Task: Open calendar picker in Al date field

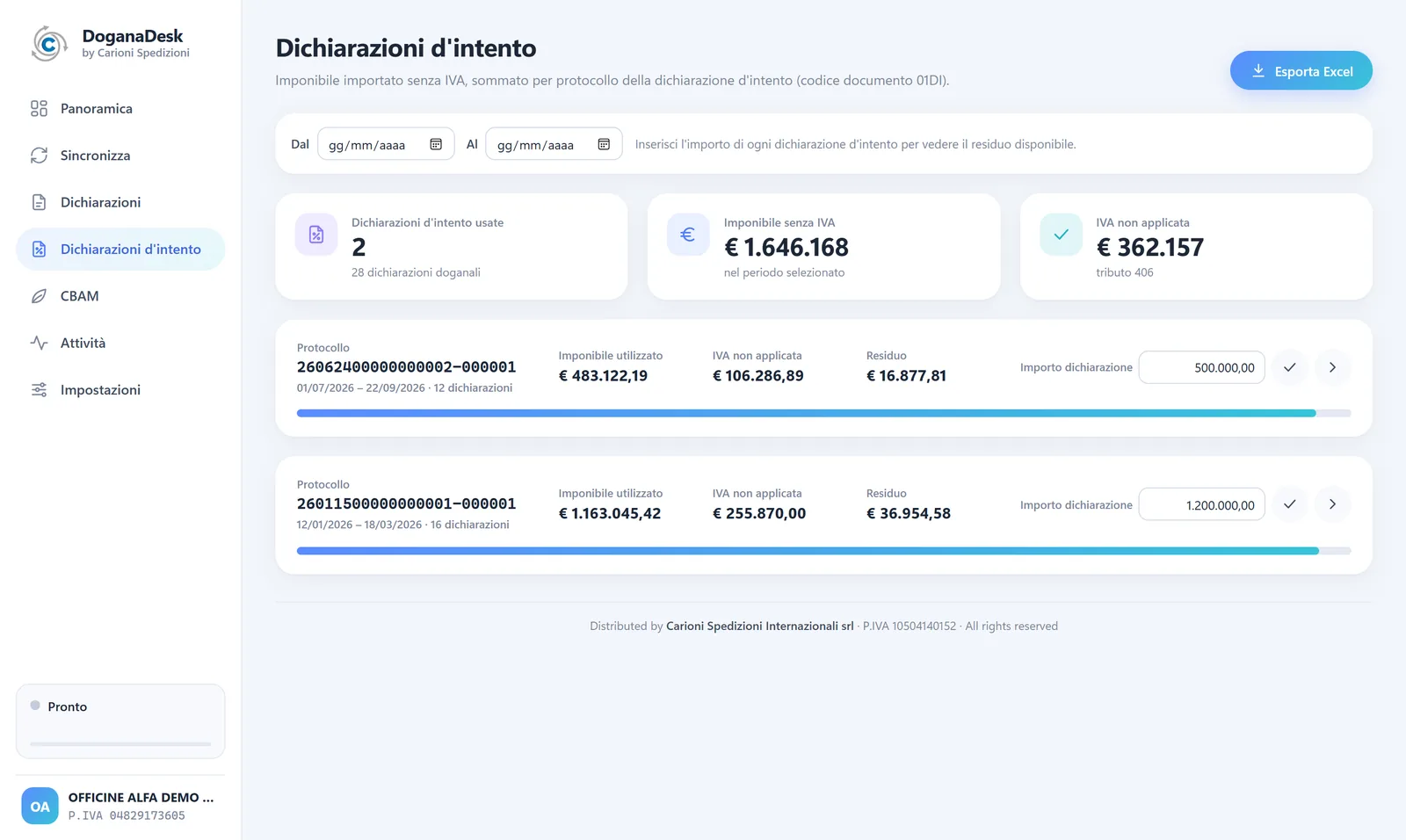Action: coord(604,144)
